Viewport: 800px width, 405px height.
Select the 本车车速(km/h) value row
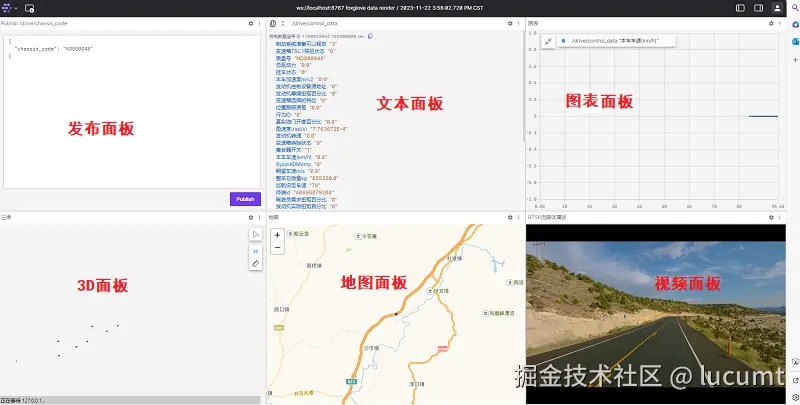tap(302, 157)
